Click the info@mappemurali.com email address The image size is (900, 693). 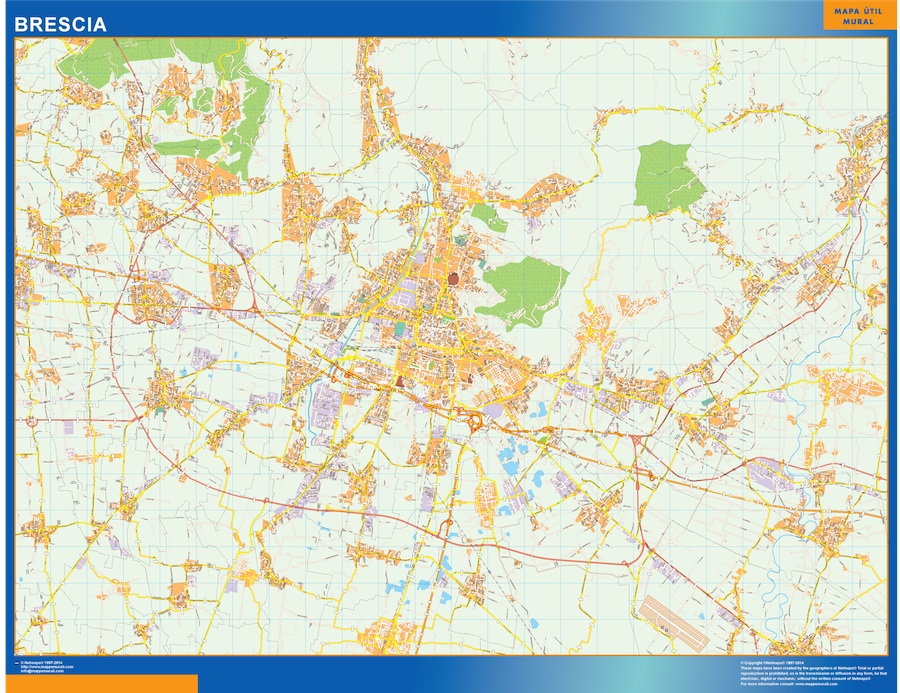(46, 671)
